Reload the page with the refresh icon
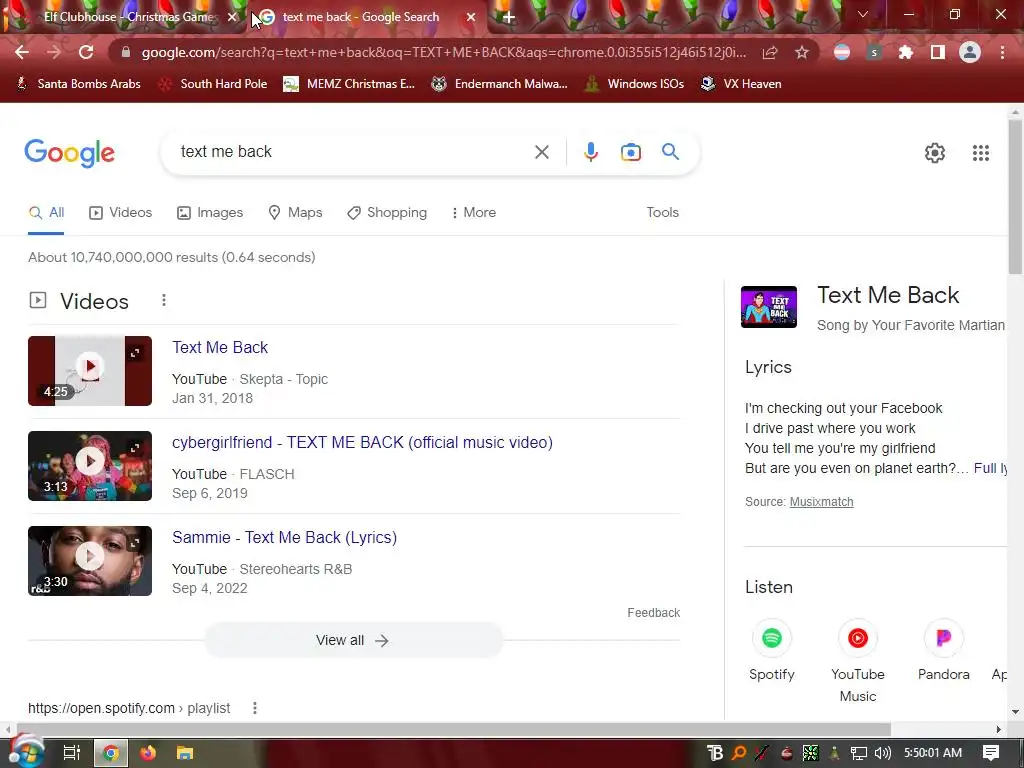Image resolution: width=1024 pixels, height=768 pixels. pos(86,52)
